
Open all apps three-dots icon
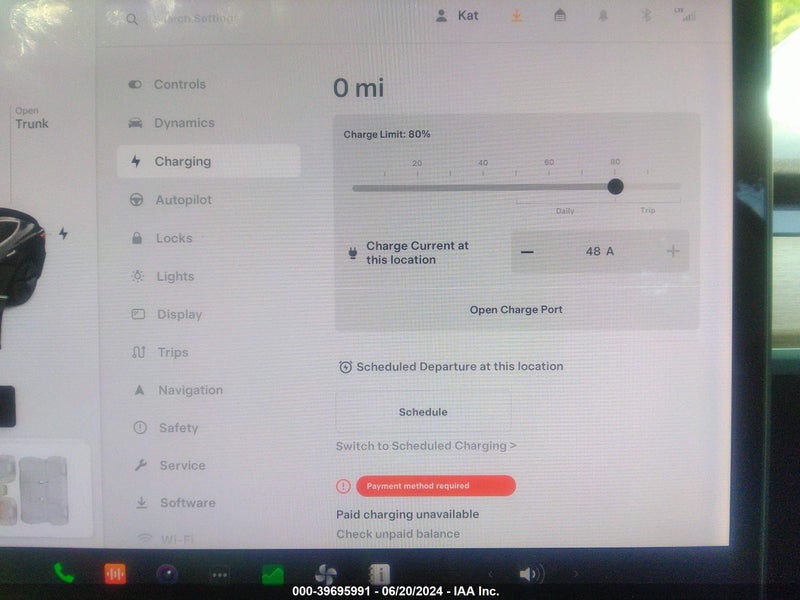(x=220, y=575)
